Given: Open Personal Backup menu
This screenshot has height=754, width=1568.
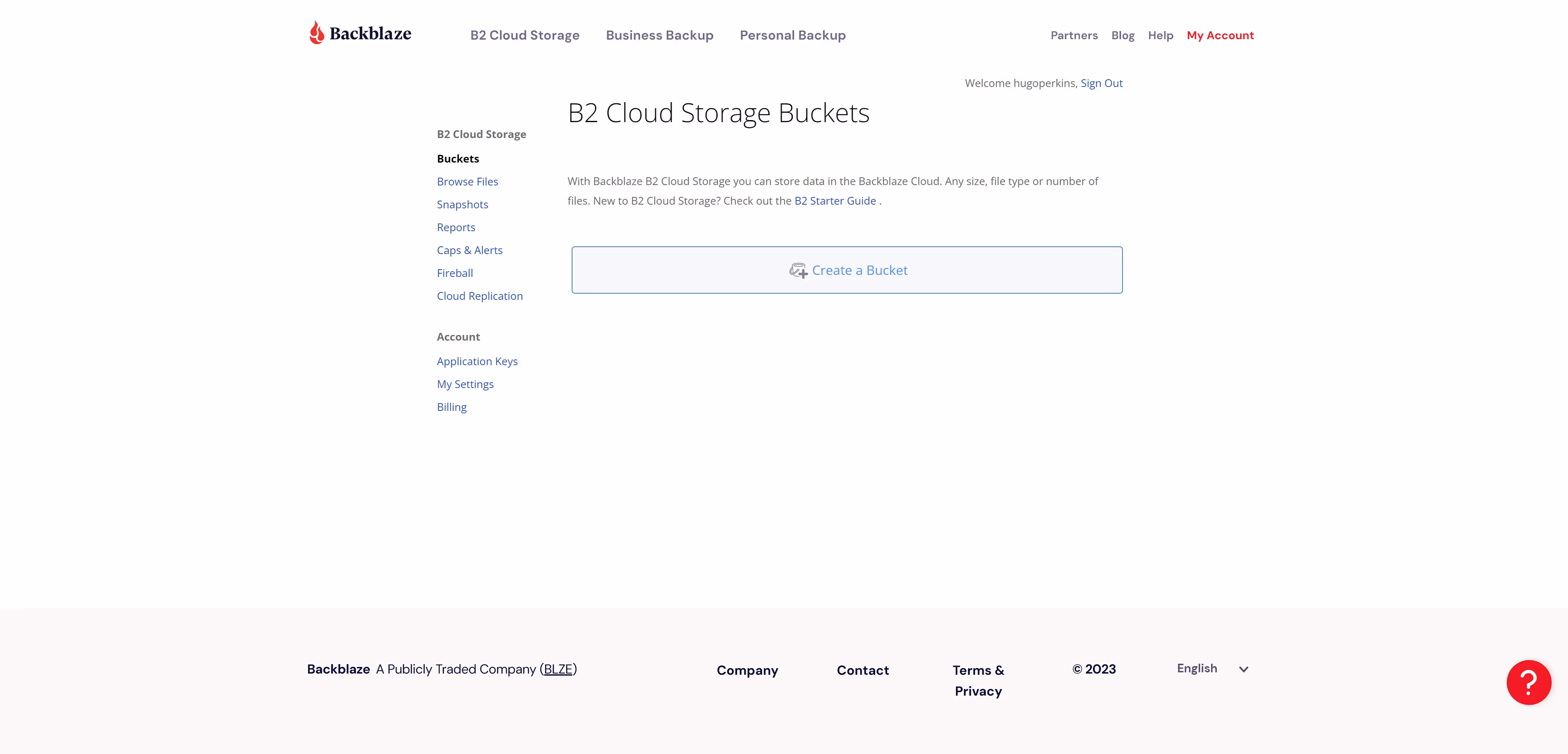Looking at the screenshot, I should point(792,35).
